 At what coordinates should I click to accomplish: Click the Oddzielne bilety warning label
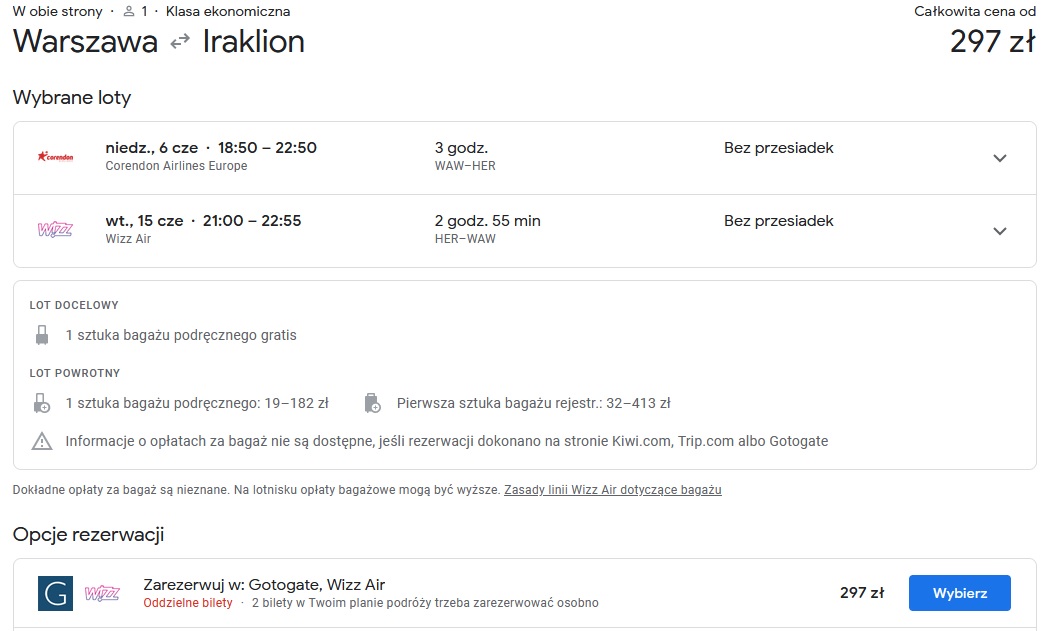(x=187, y=603)
